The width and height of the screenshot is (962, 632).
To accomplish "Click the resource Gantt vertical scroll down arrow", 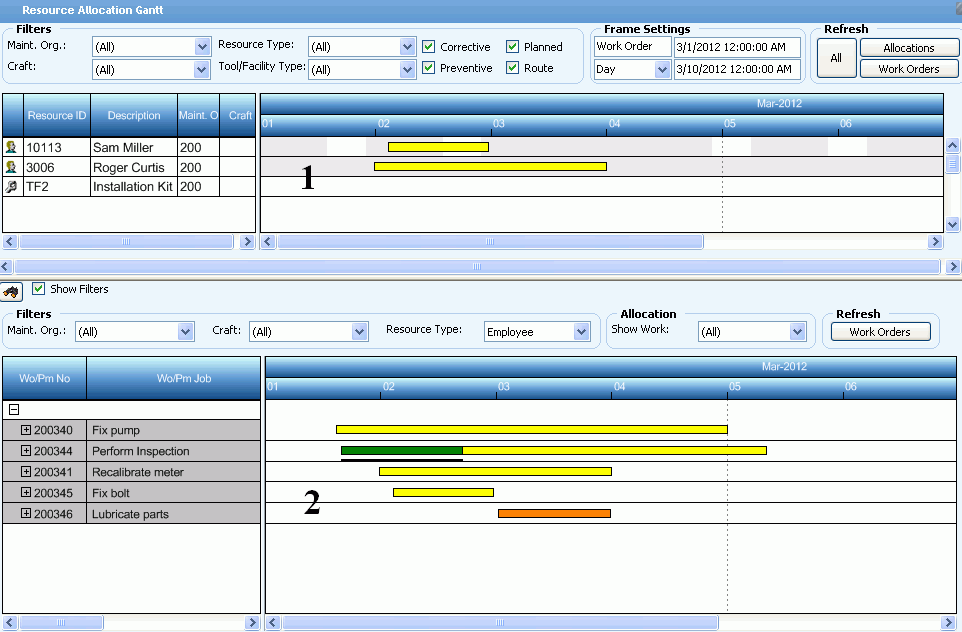I will tap(952, 224).
